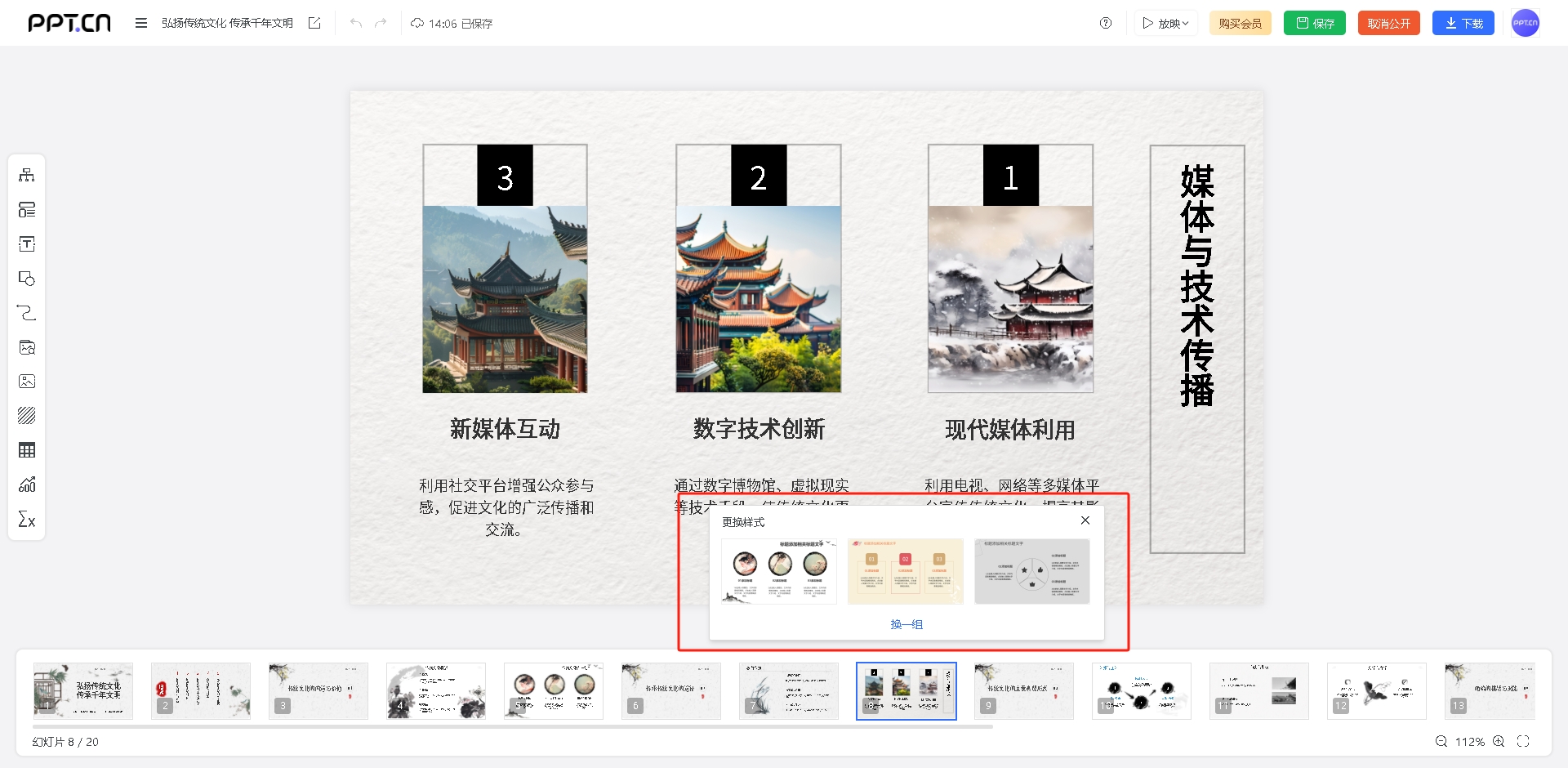Click the 购买会员 button
The image size is (1568, 768).
pos(1240,23)
